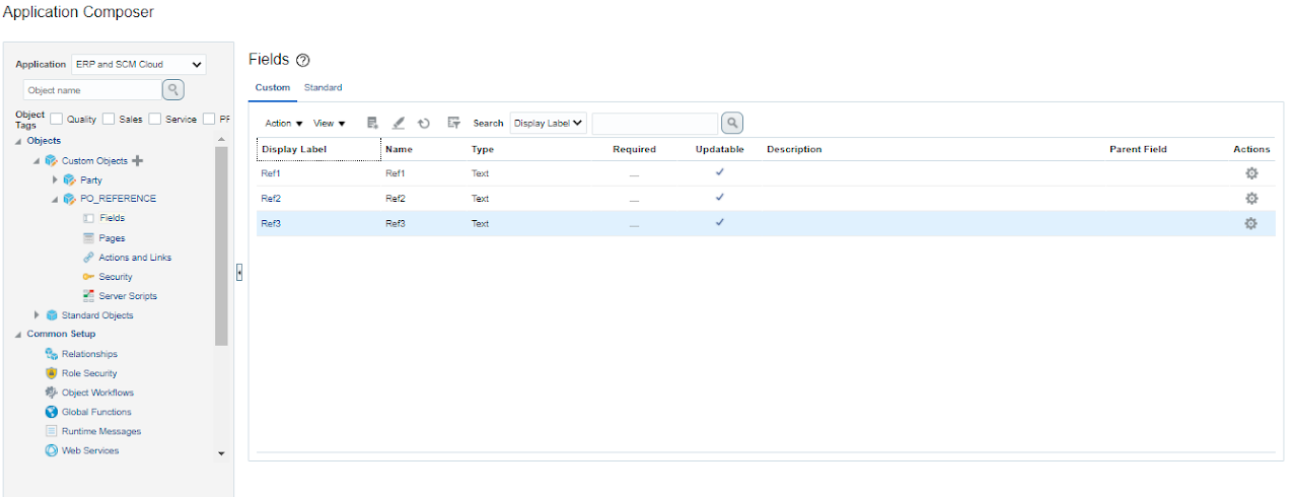Click the query by example filter icon

(x=453, y=123)
